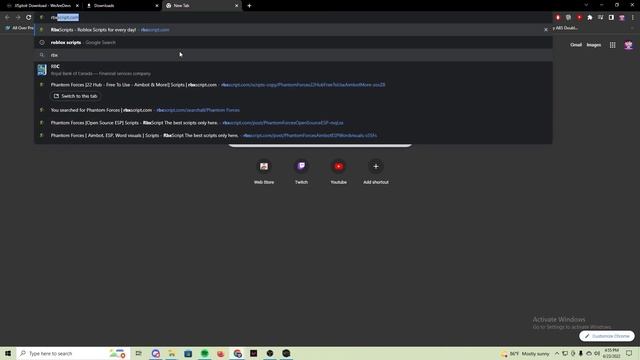Click the Customize Chrome button
The height and width of the screenshot is (360, 640).
pyautogui.click(x=607, y=336)
